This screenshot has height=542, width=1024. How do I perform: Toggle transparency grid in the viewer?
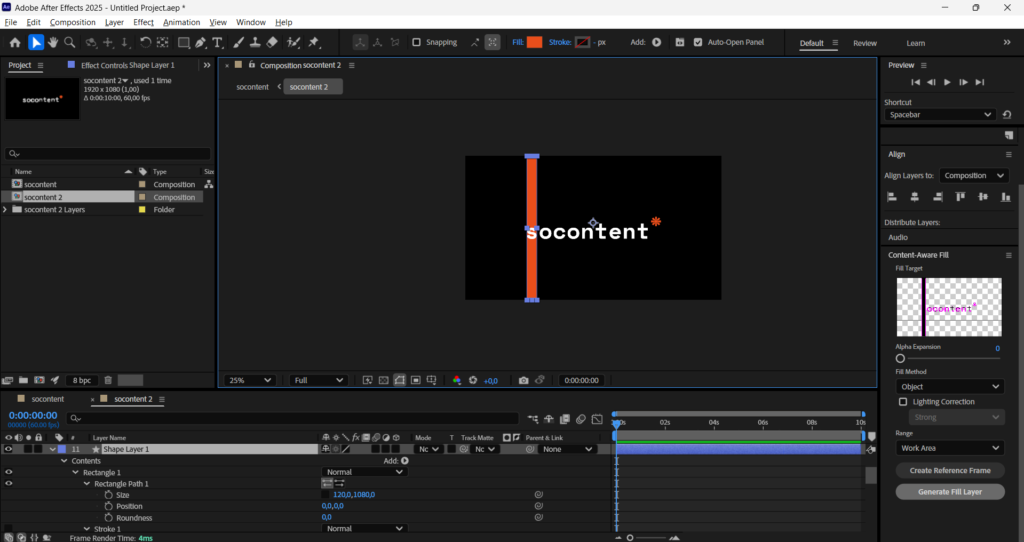(383, 380)
